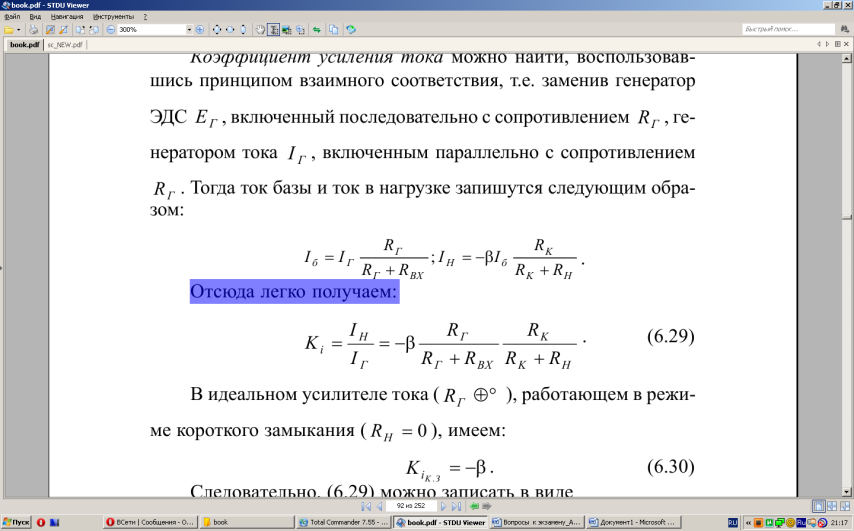Click highlighted text Отсюда легко получаем:
Image resolution: width=854 pixels, height=531 pixels.
[294, 291]
